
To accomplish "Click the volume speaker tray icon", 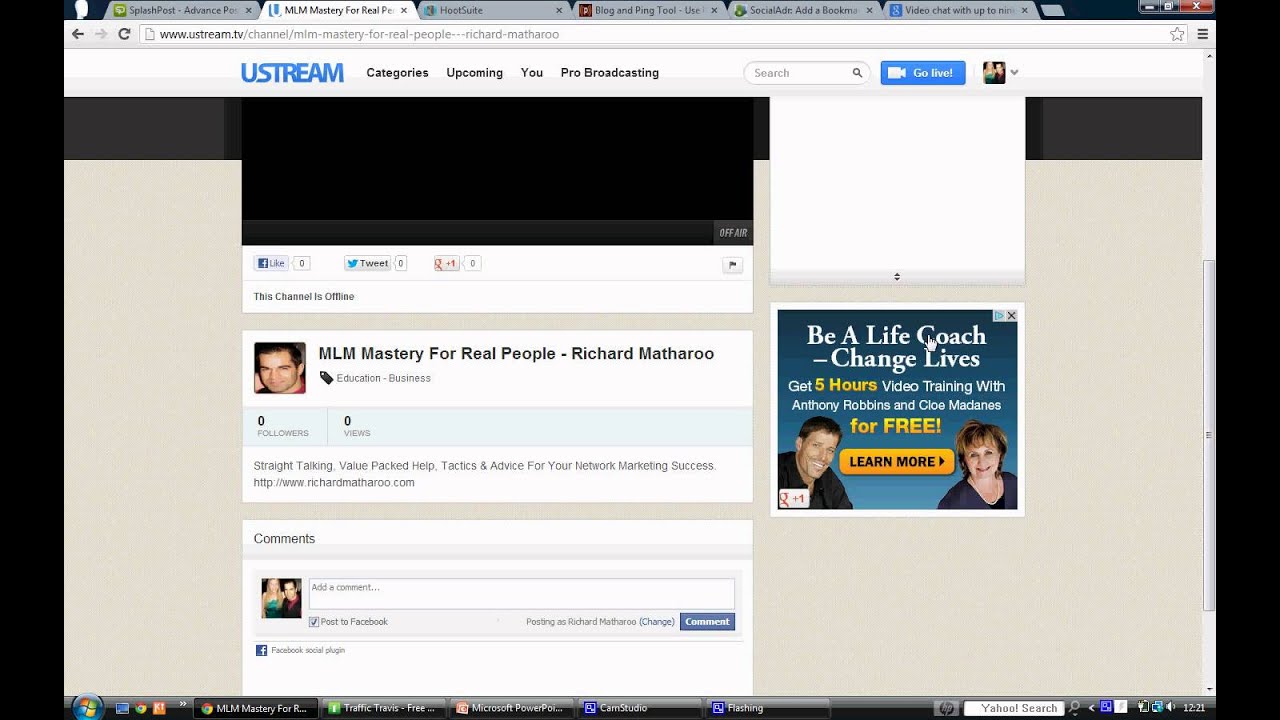I will [x=1168, y=707].
